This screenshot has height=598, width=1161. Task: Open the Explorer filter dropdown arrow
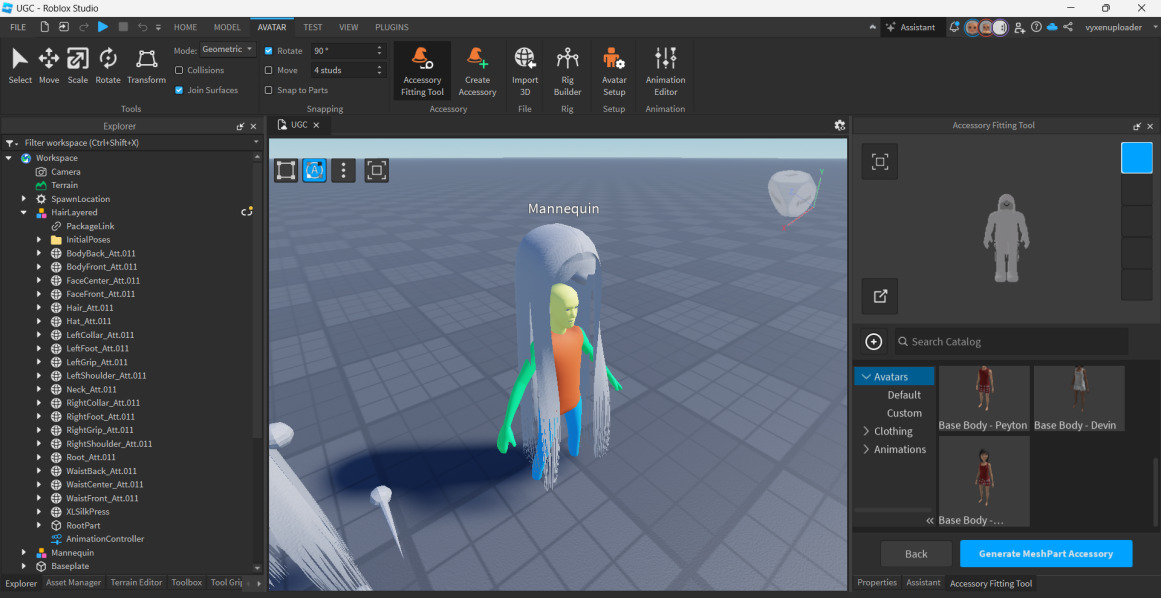click(256, 142)
